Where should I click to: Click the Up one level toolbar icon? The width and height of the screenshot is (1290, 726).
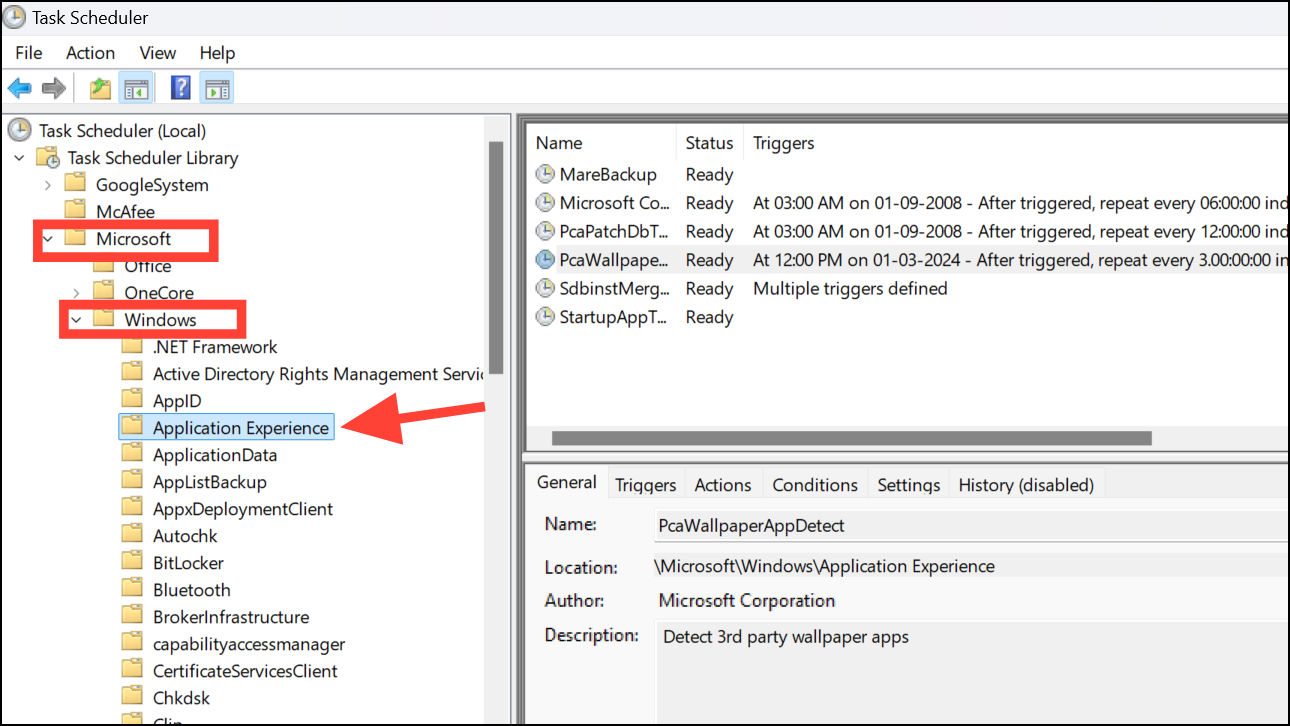[100, 88]
